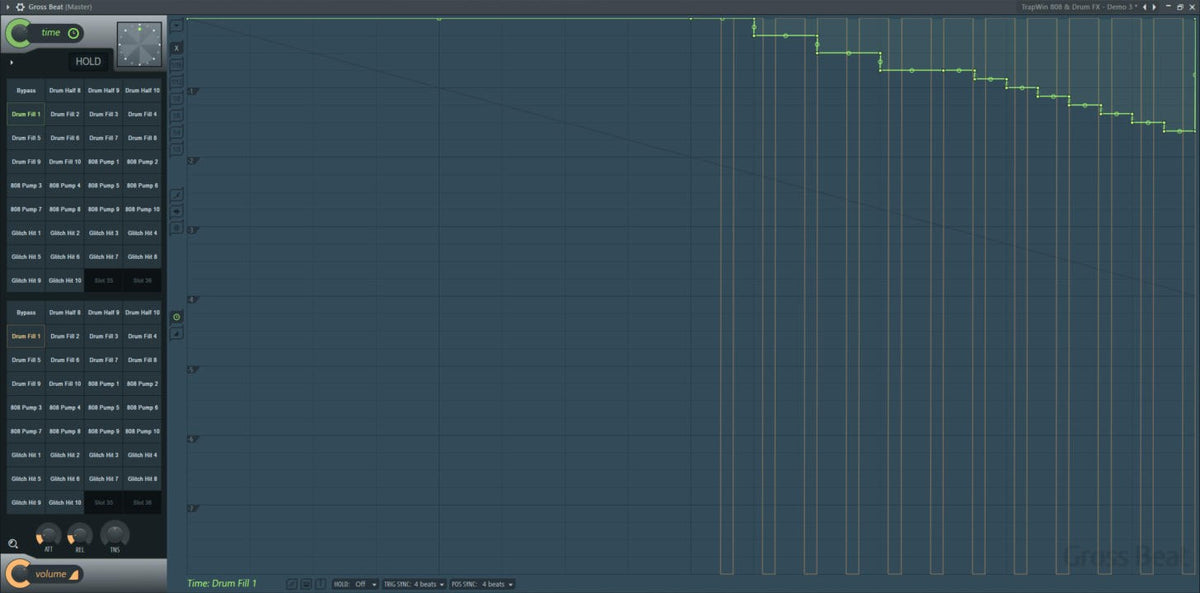Open the gear detailed settings icon
The height and width of the screenshot is (593, 1200).
(x=20, y=6)
